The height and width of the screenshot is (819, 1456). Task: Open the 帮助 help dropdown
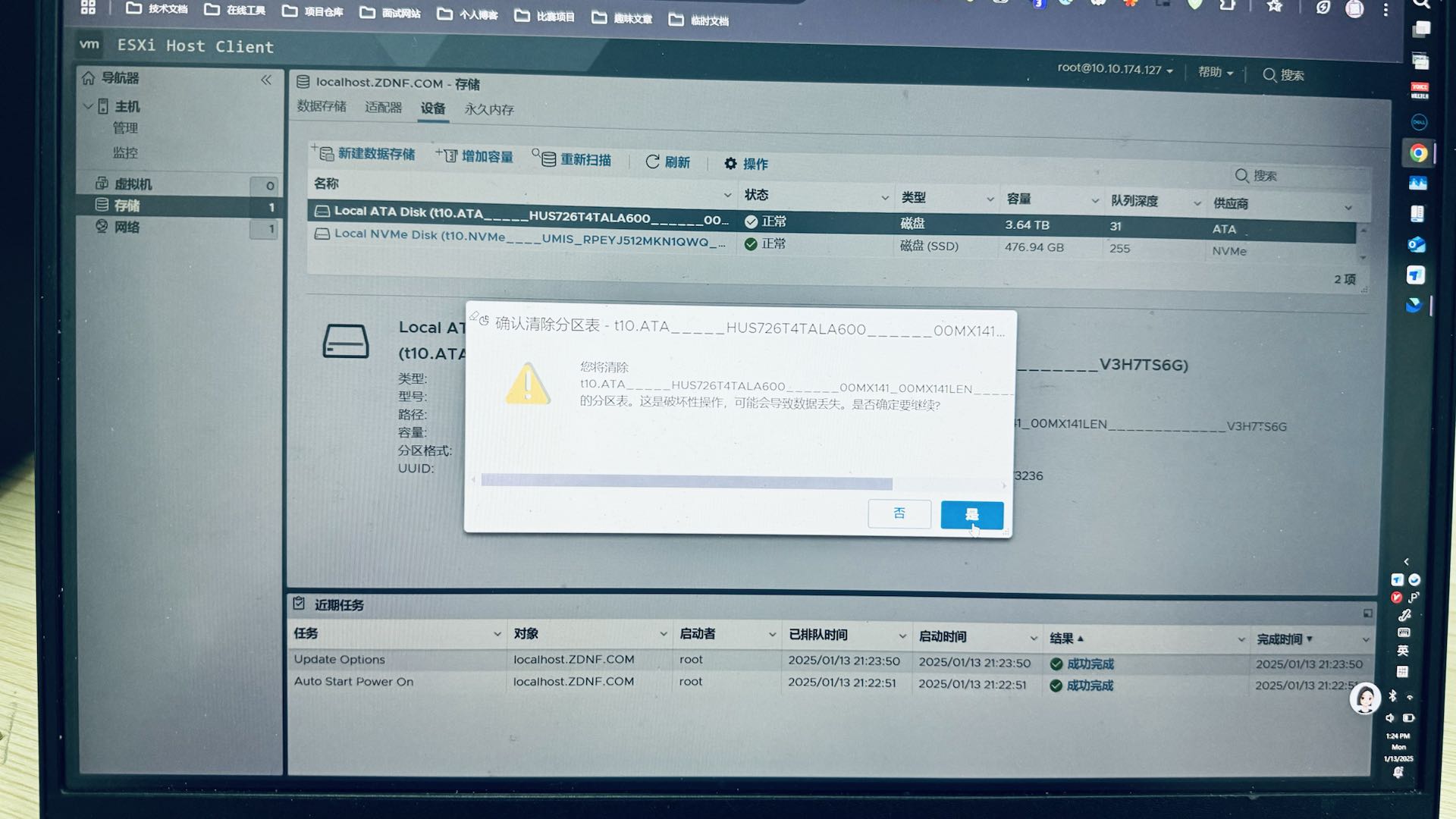point(1215,72)
